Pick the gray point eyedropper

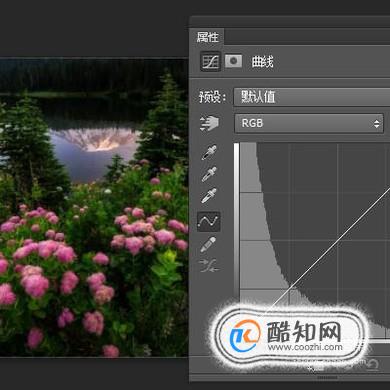pyautogui.click(x=209, y=174)
